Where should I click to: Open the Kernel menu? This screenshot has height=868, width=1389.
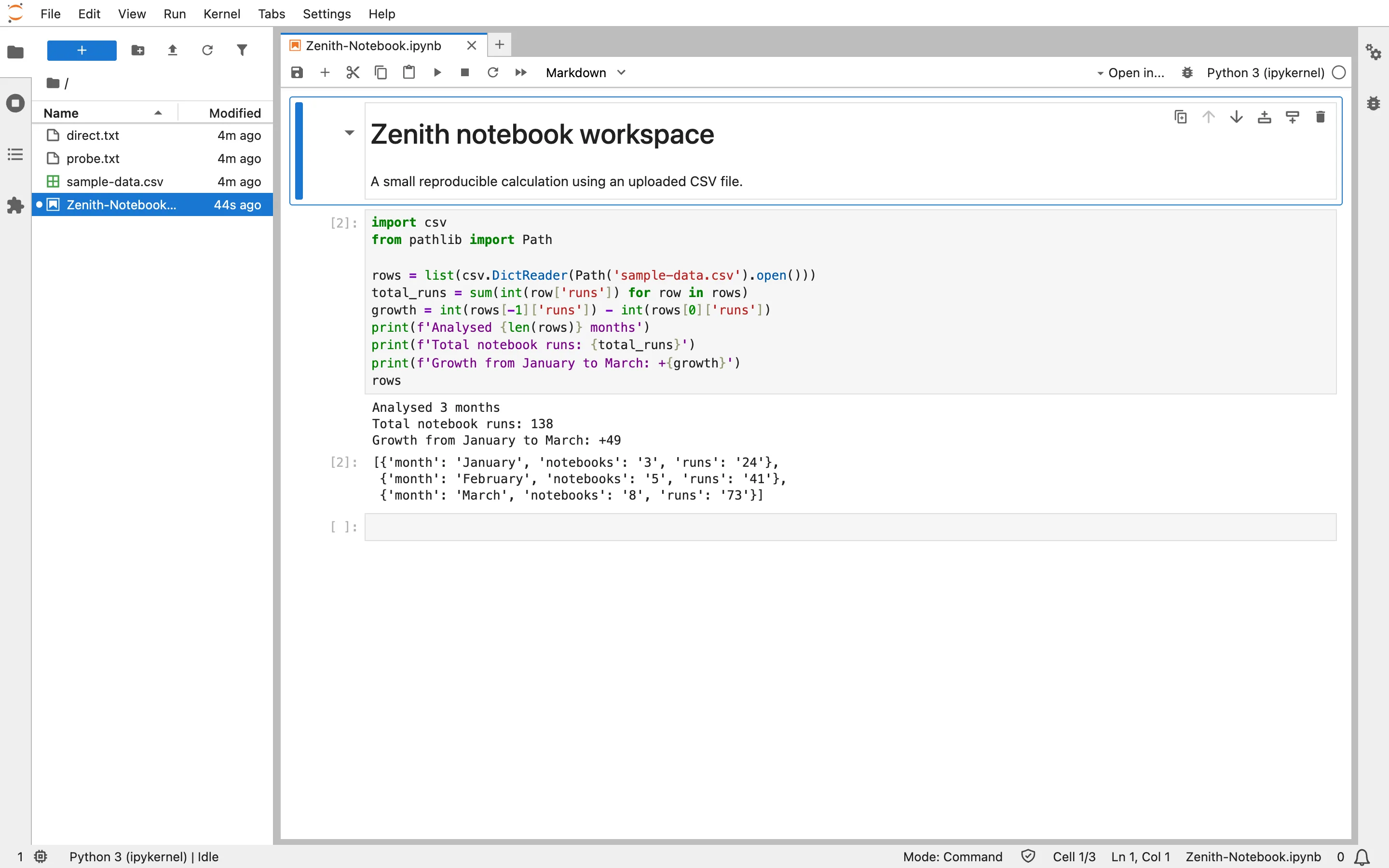[x=221, y=14]
